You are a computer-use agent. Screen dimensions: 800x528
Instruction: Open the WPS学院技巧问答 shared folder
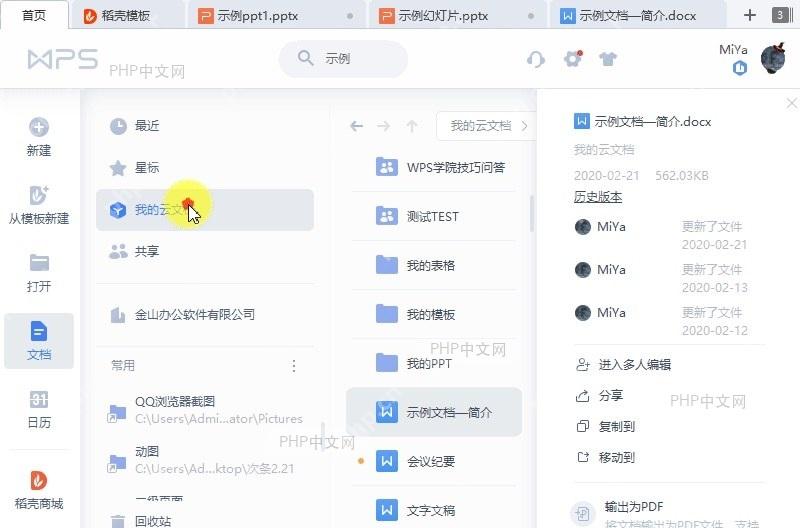pos(434,167)
